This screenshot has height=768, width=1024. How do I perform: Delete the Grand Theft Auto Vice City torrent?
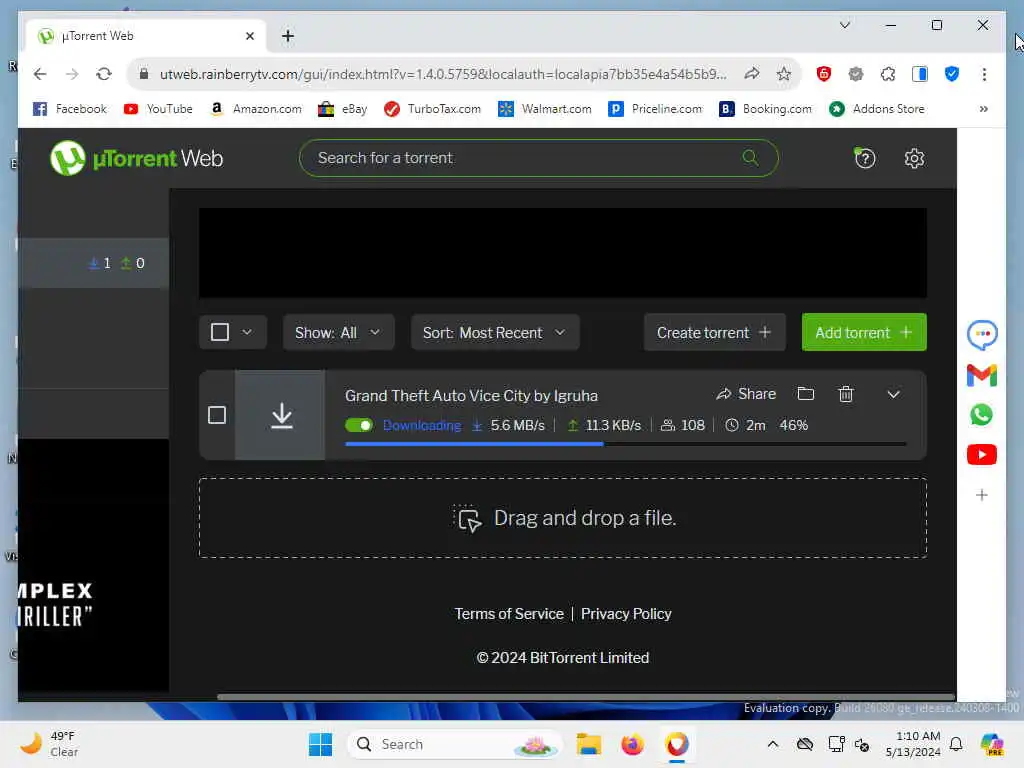846,394
